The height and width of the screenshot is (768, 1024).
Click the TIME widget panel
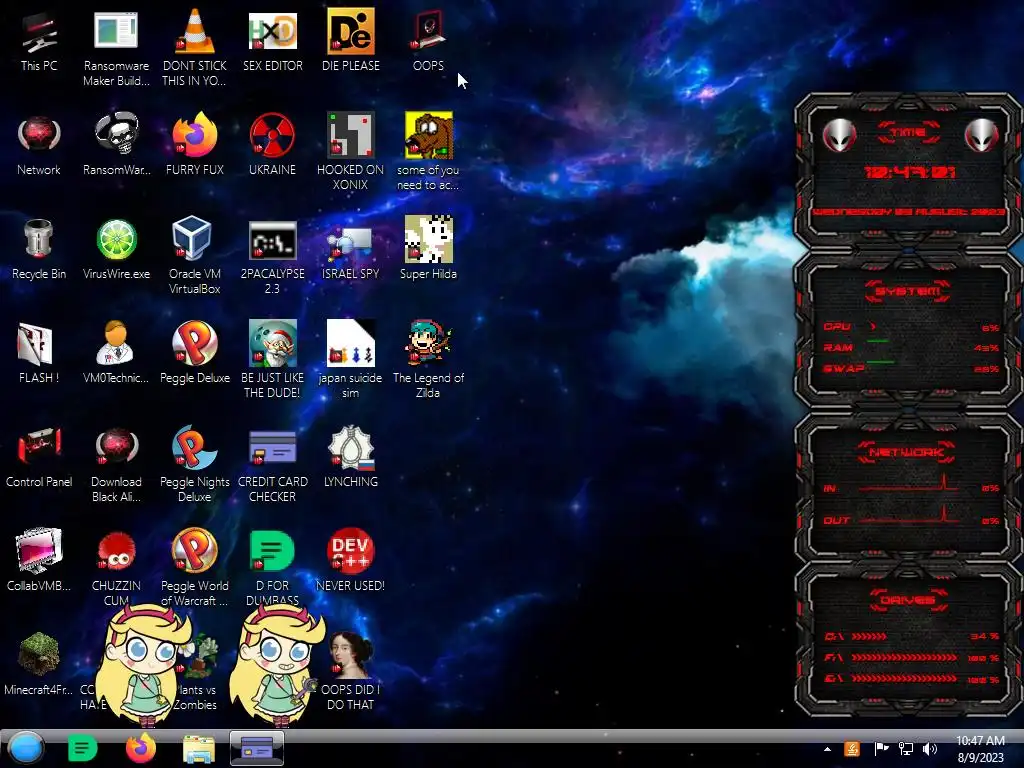908,172
